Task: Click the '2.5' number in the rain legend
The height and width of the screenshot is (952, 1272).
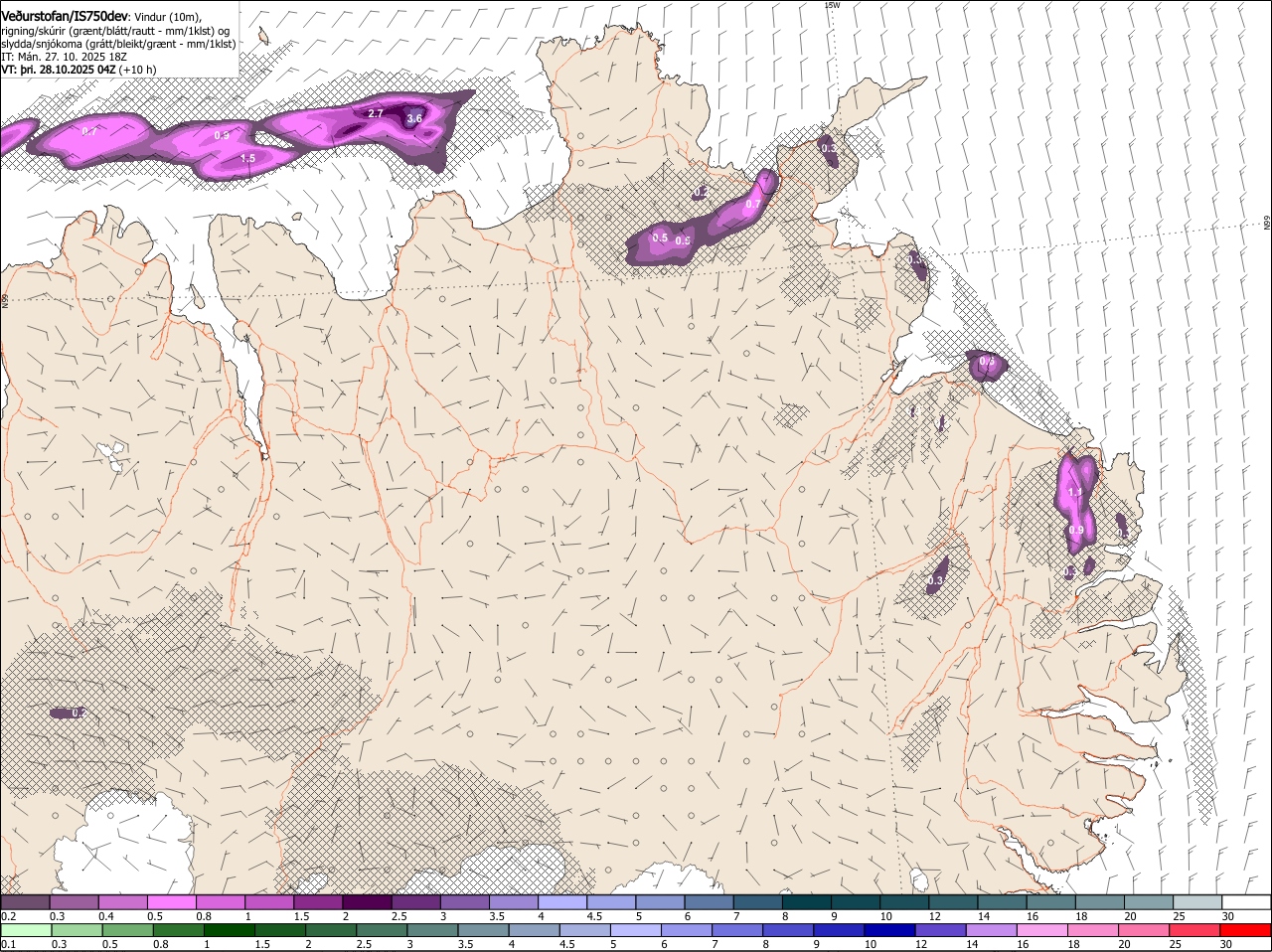Action: pyautogui.click(x=365, y=944)
